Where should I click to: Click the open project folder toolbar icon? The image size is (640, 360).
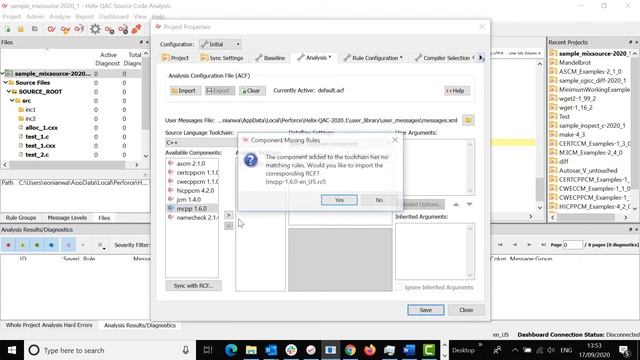[20, 29]
